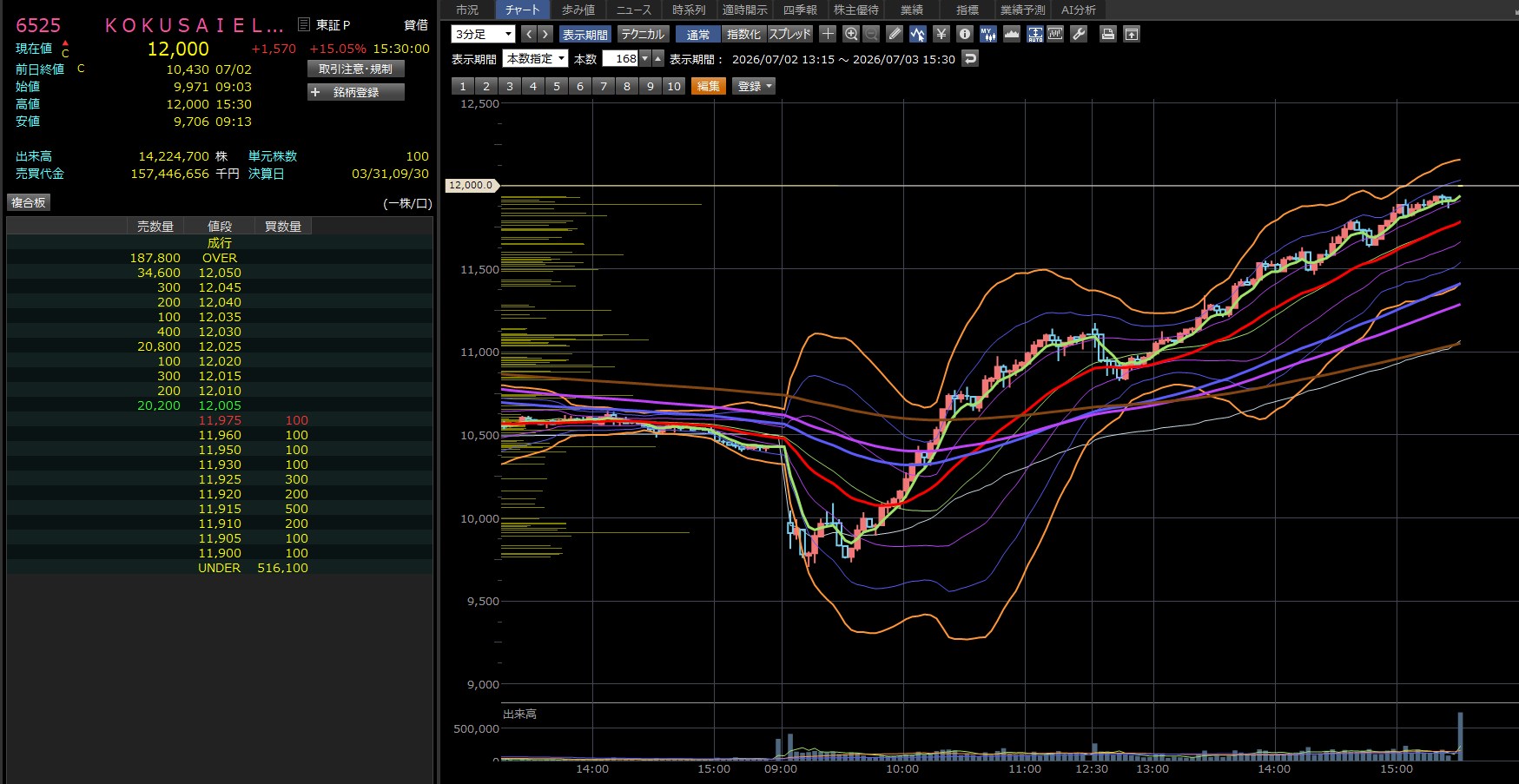Select the pencil drawing tool
Image resolution: width=1519 pixels, height=784 pixels.
[x=895, y=34]
